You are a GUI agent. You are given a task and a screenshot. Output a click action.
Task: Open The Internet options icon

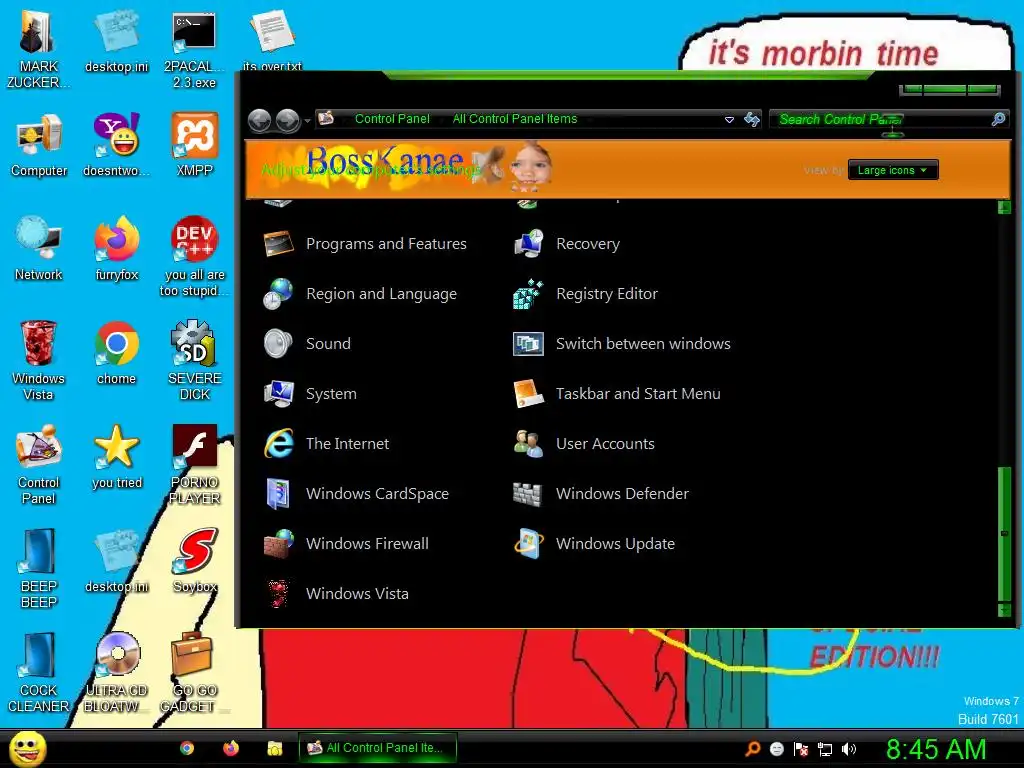(278, 444)
